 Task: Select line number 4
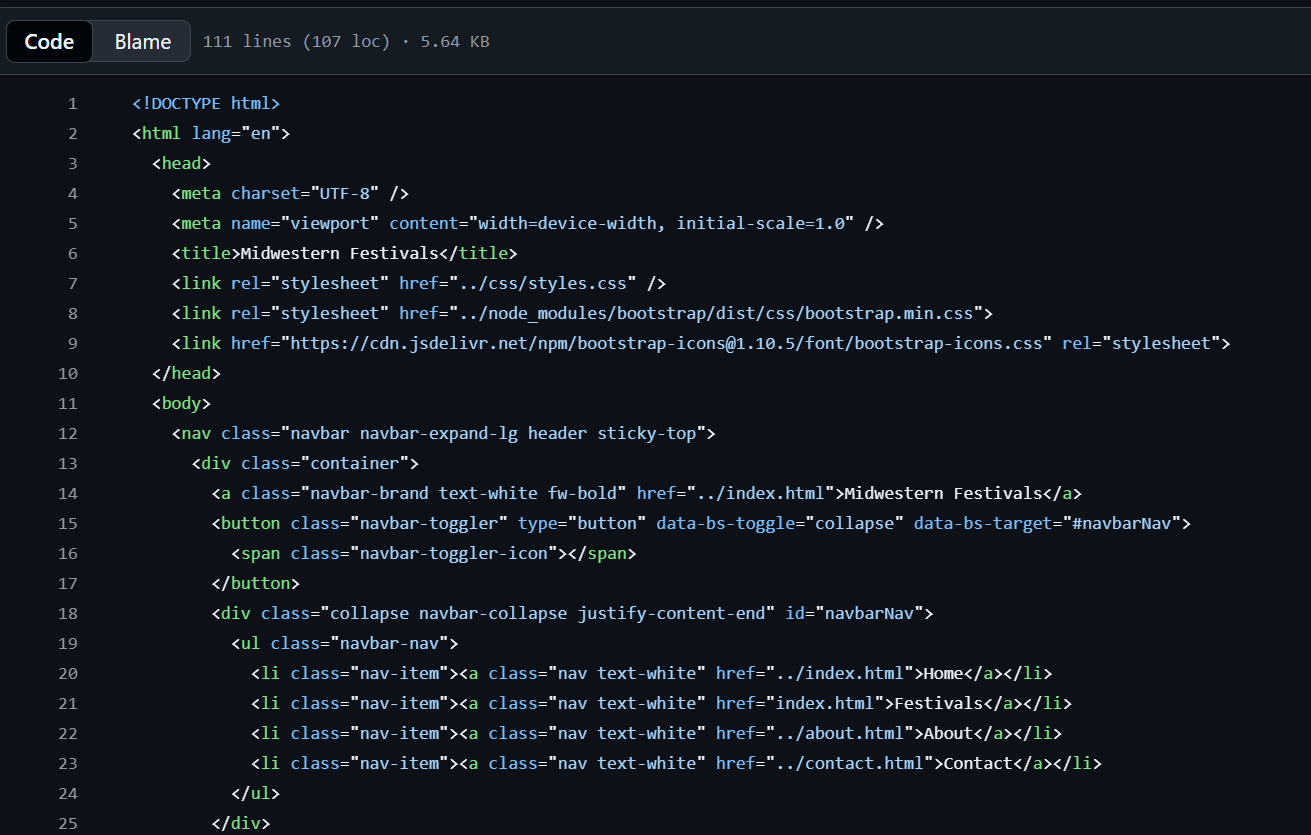point(72,193)
